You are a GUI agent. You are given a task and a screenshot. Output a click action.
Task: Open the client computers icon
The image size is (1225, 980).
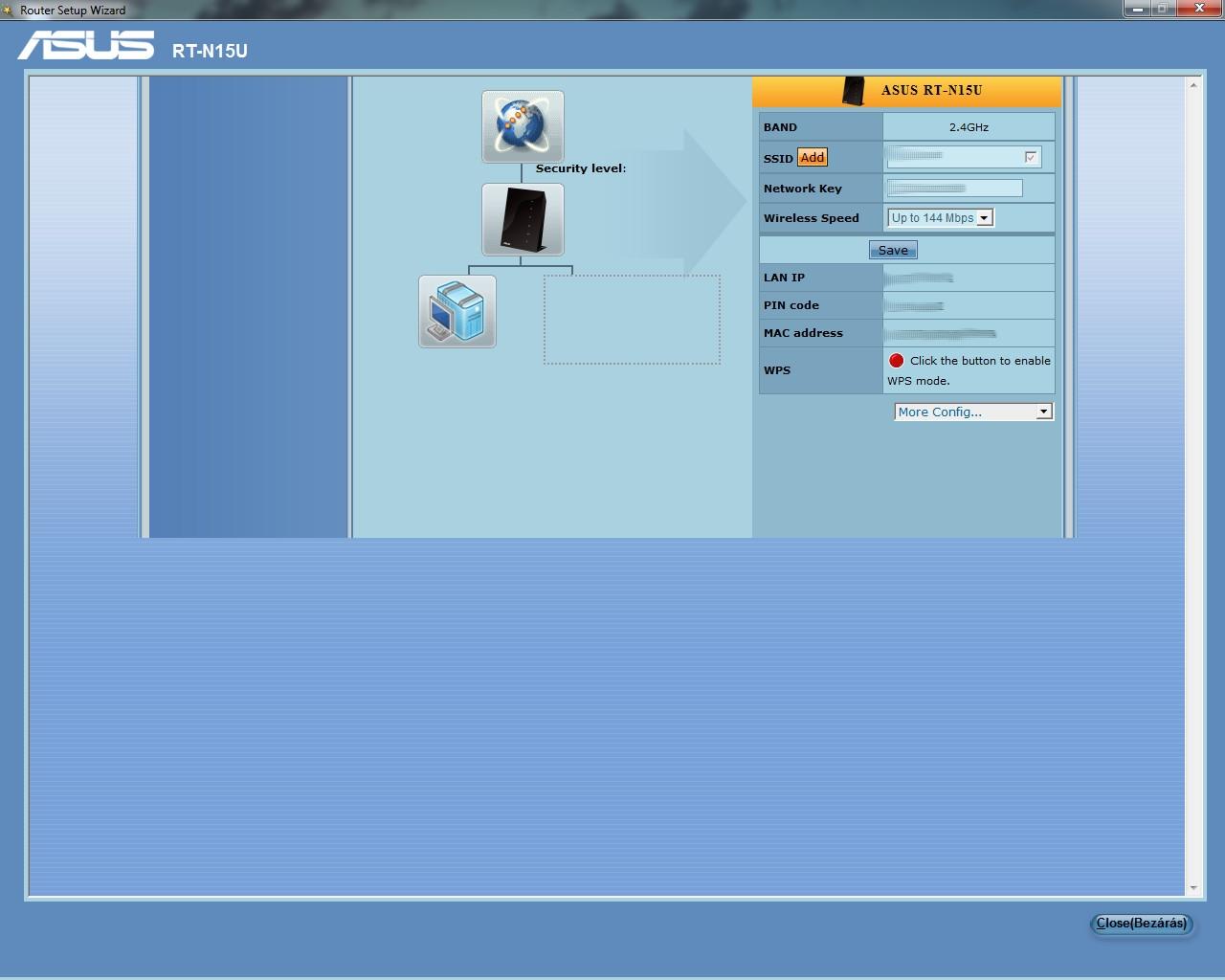point(457,311)
